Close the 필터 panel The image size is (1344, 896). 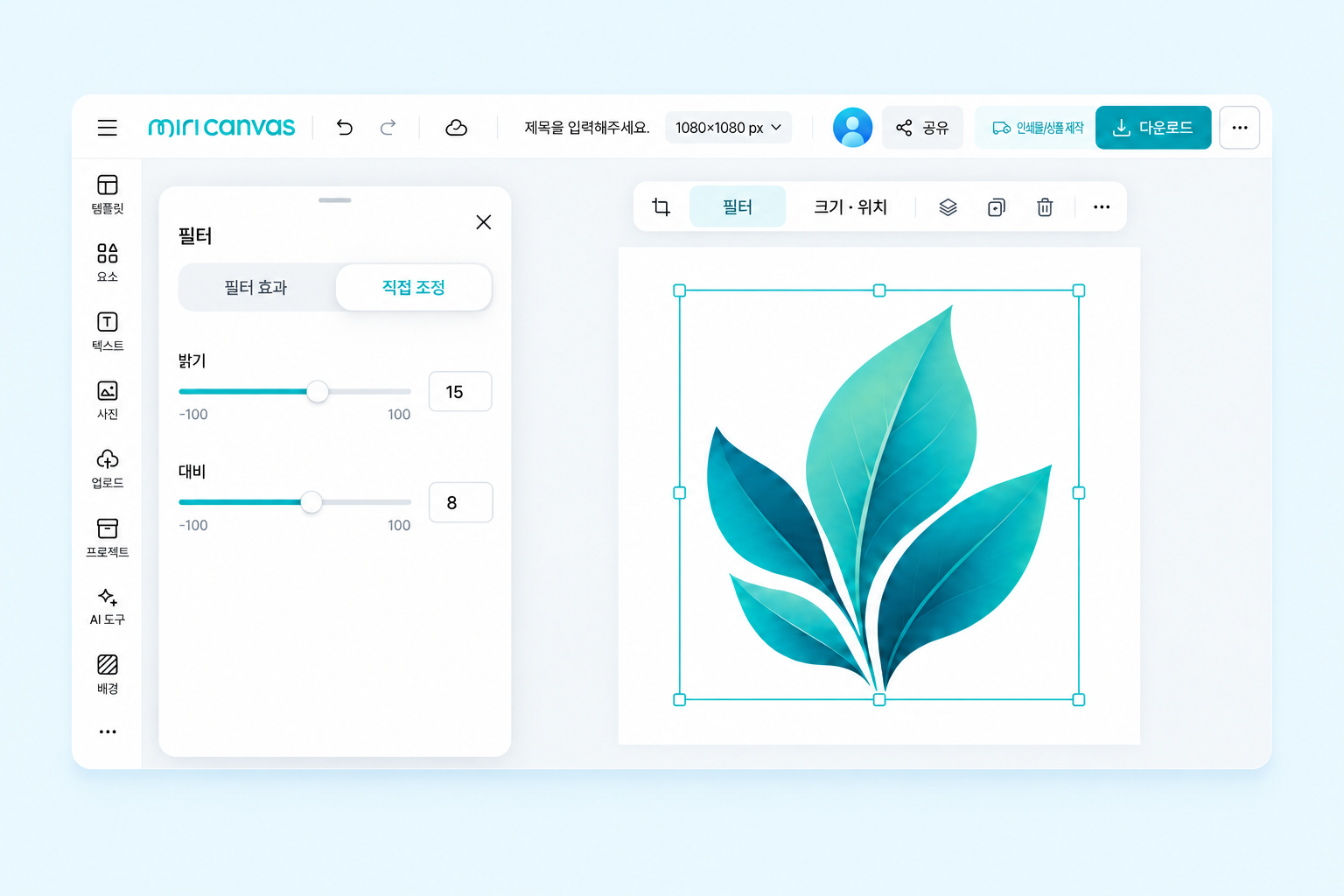483,222
